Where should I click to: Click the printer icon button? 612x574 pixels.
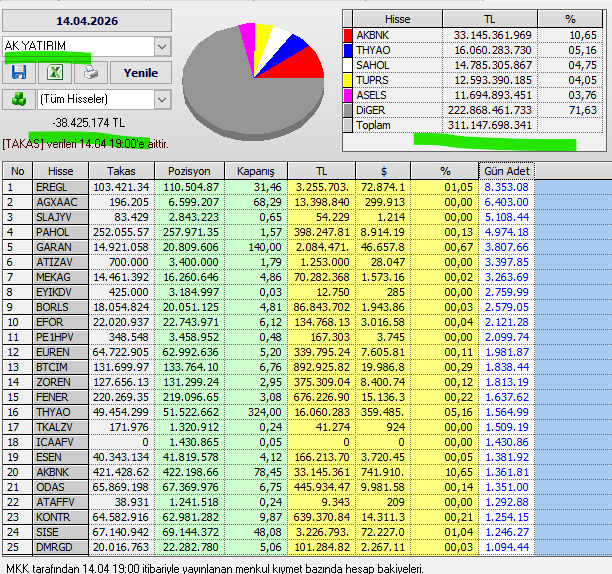tap(91, 73)
